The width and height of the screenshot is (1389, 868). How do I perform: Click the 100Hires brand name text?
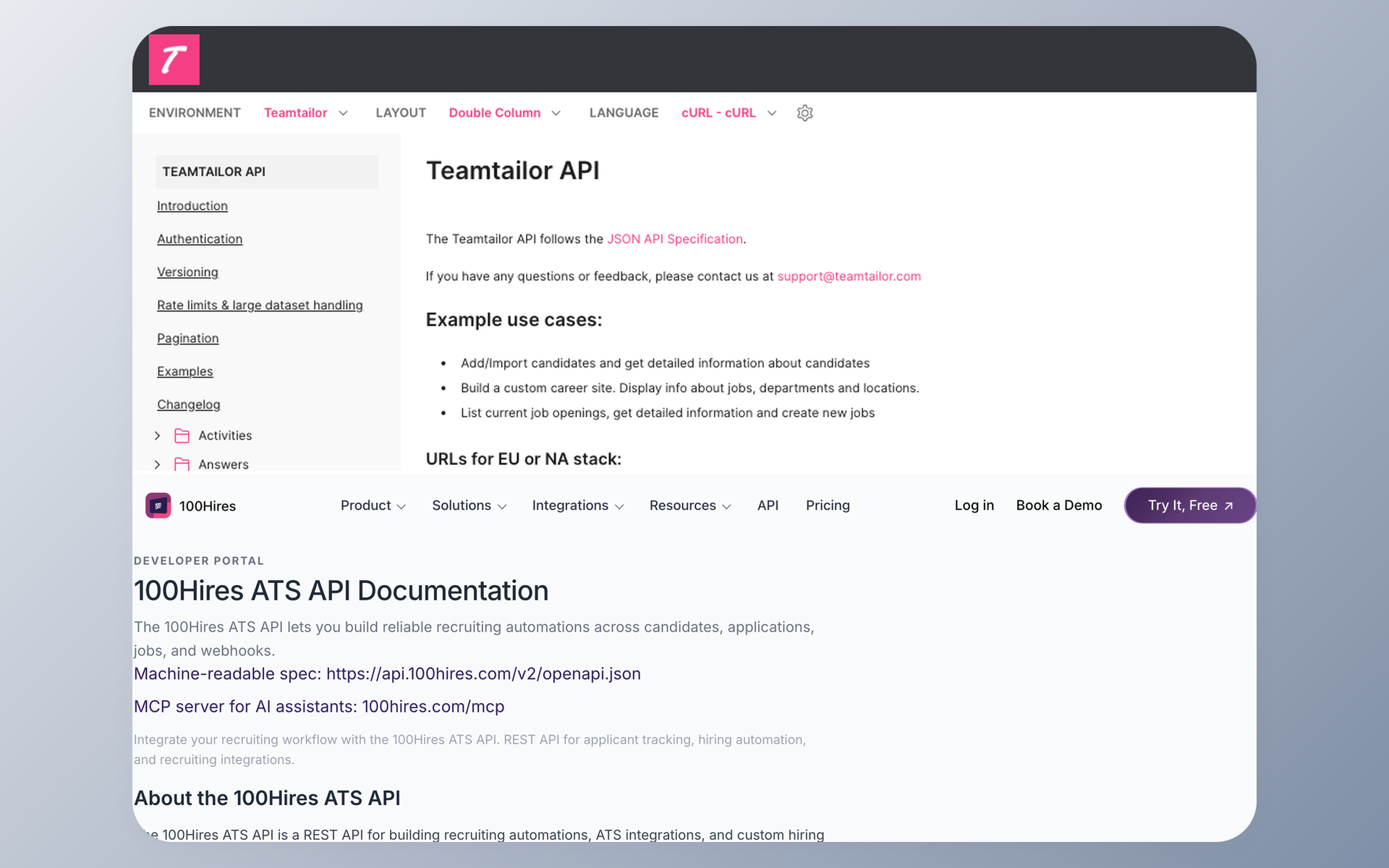[x=208, y=506]
